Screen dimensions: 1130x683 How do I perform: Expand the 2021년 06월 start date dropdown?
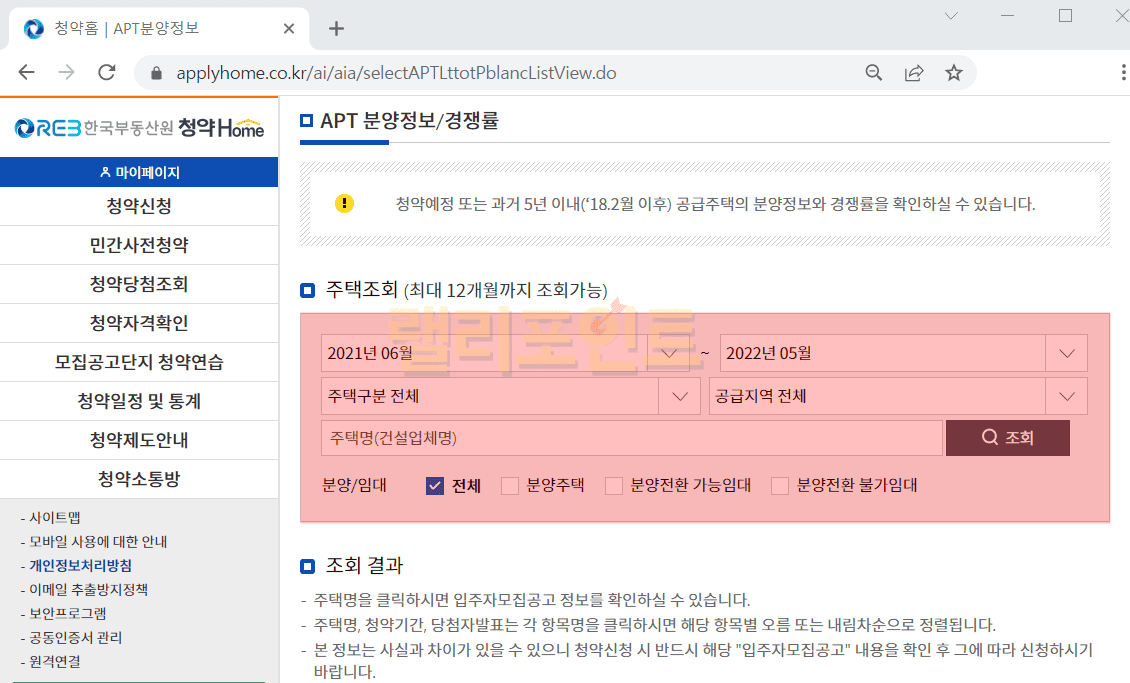(x=669, y=353)
